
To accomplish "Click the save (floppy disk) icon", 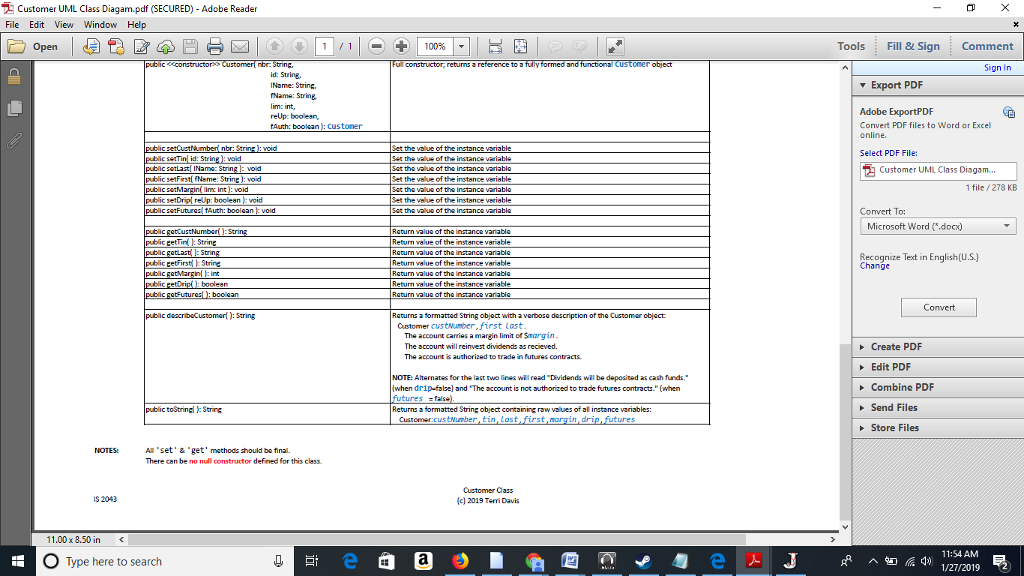I will pos(190,46).
